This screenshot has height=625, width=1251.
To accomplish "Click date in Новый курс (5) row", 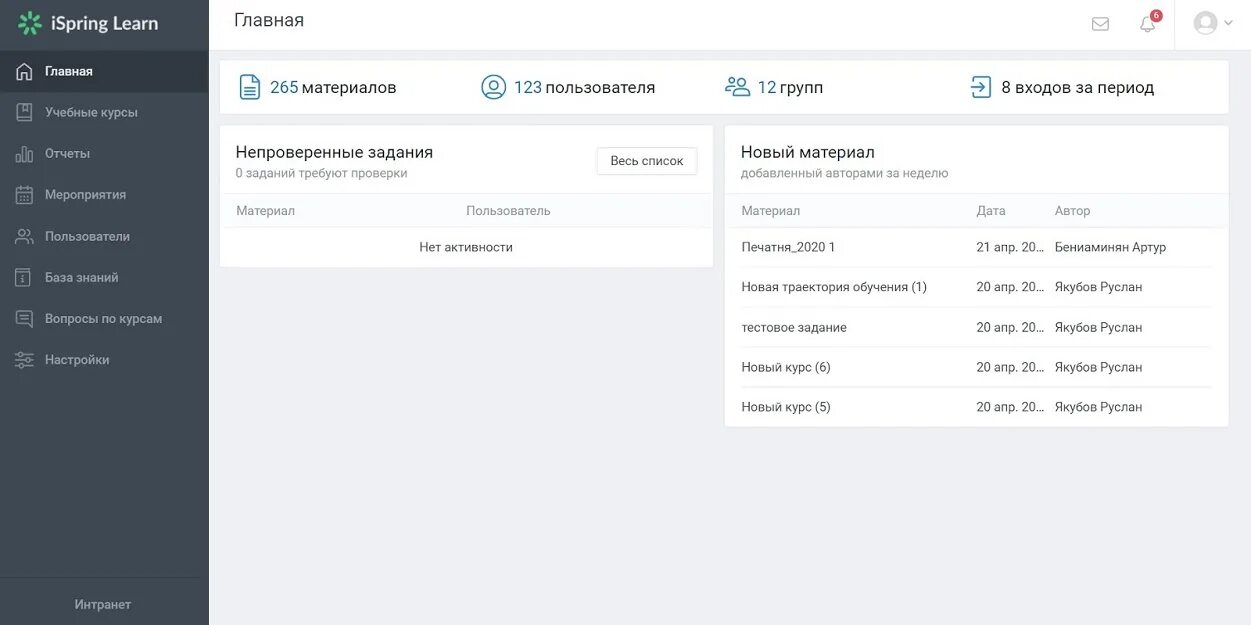I will pos(1011,407).
